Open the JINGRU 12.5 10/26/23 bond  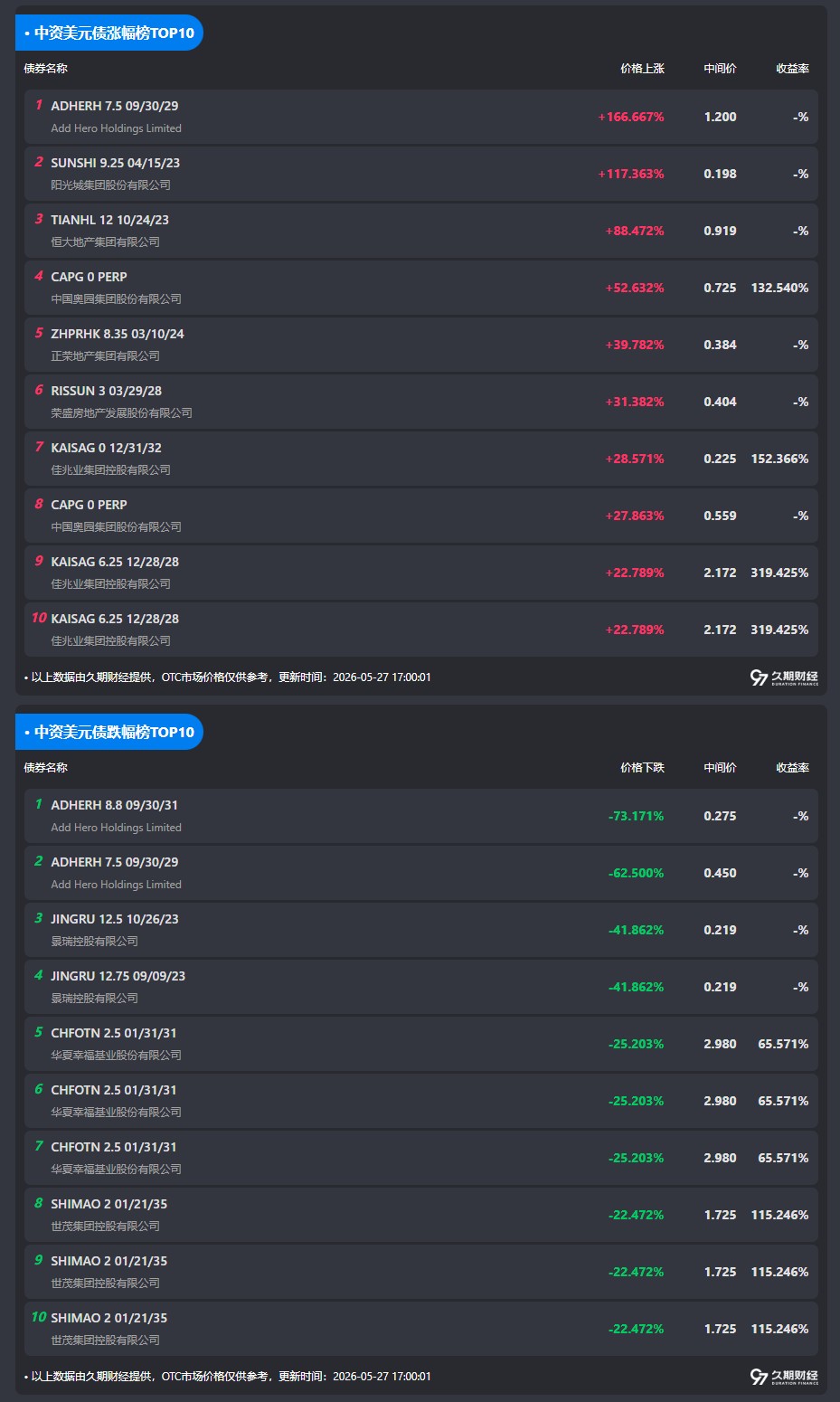115,919
